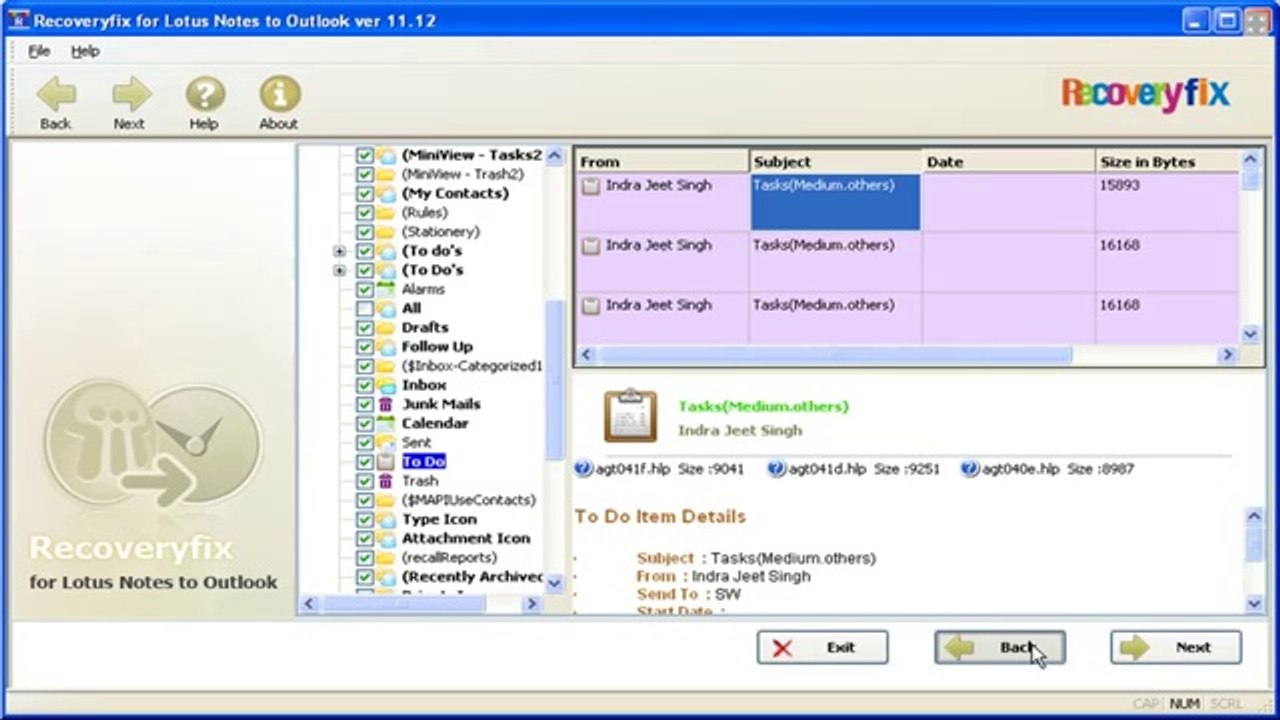Image resolution: width=1280 pixels, height=720 pixels.
Task: Click the To Do folder icon
Action: click(x=386, y=462)
